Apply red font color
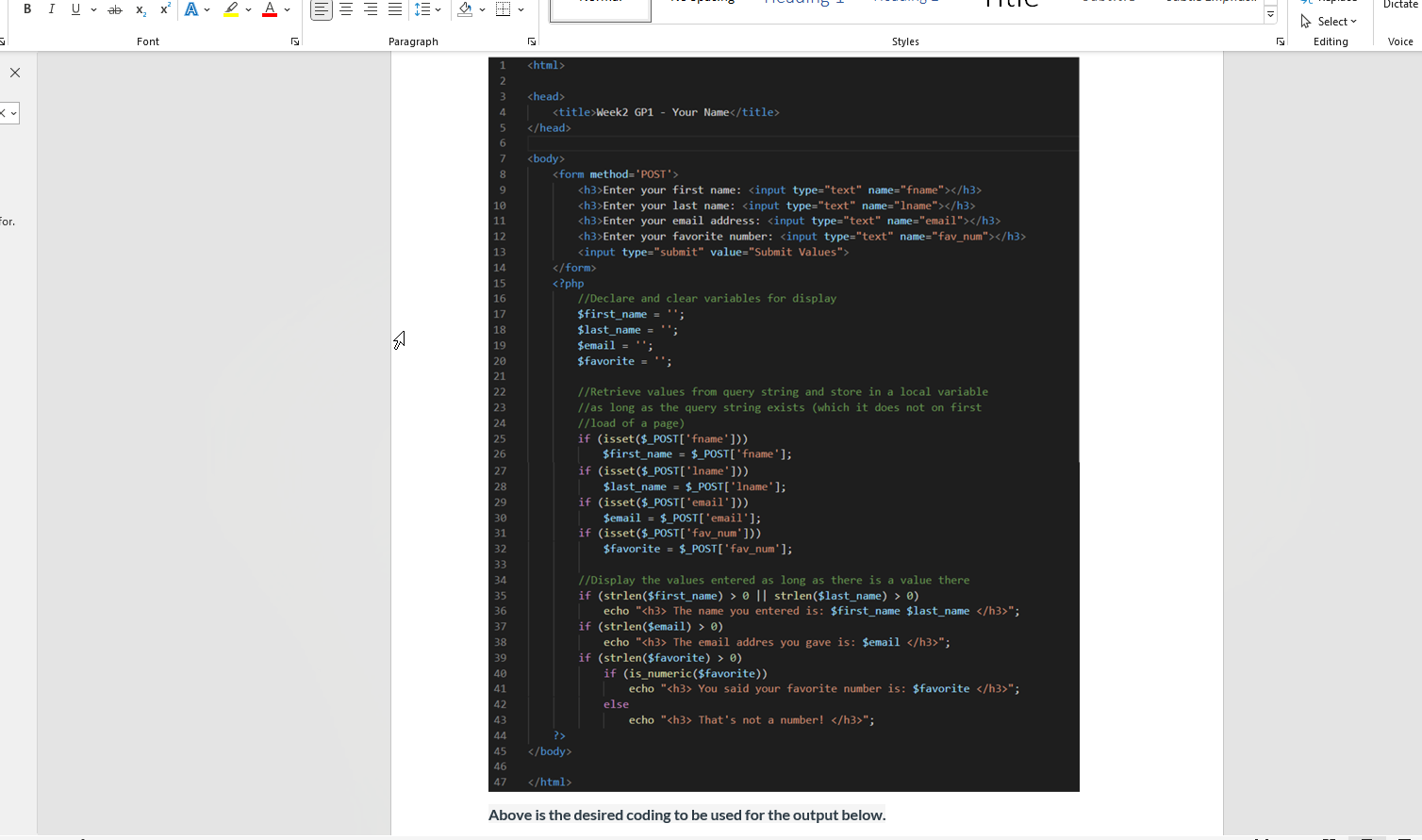Image resolution: width=1422 pixels, height=840 pixels. point(270,9)
